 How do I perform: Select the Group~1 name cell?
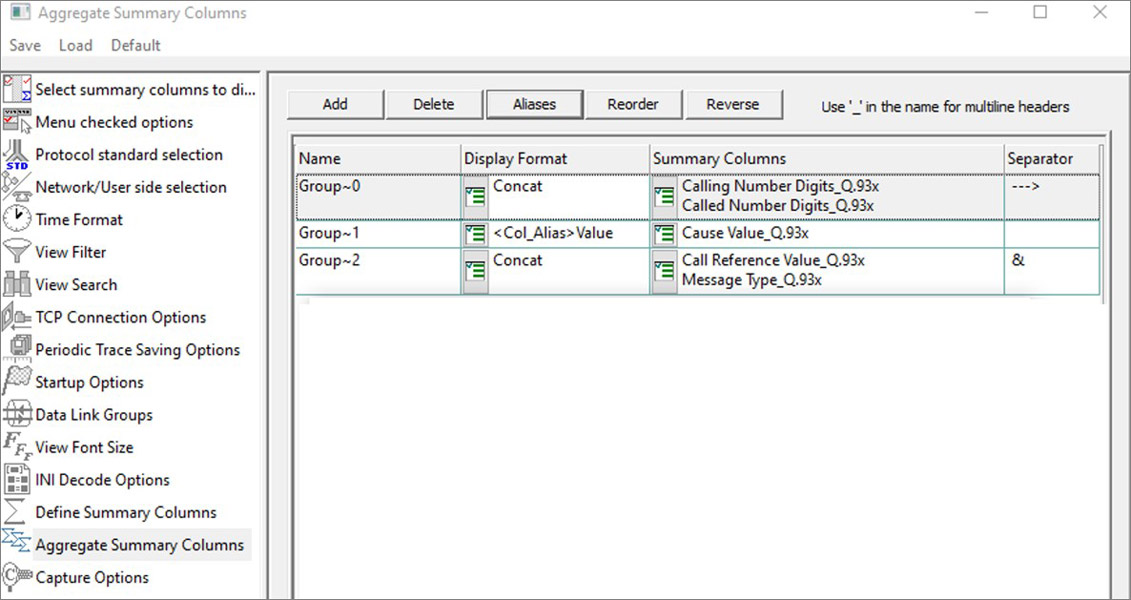click(x=378, y=234)
